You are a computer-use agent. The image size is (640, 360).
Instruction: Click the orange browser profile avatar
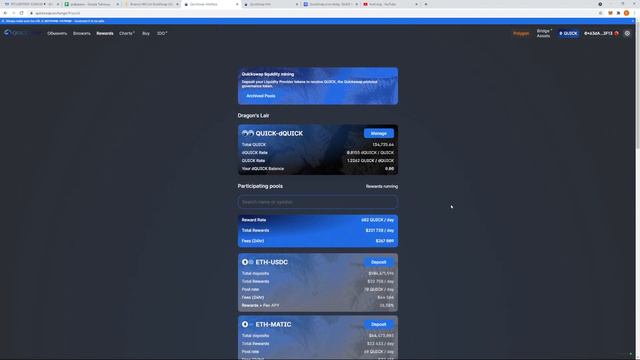click(x=626, y=13)
